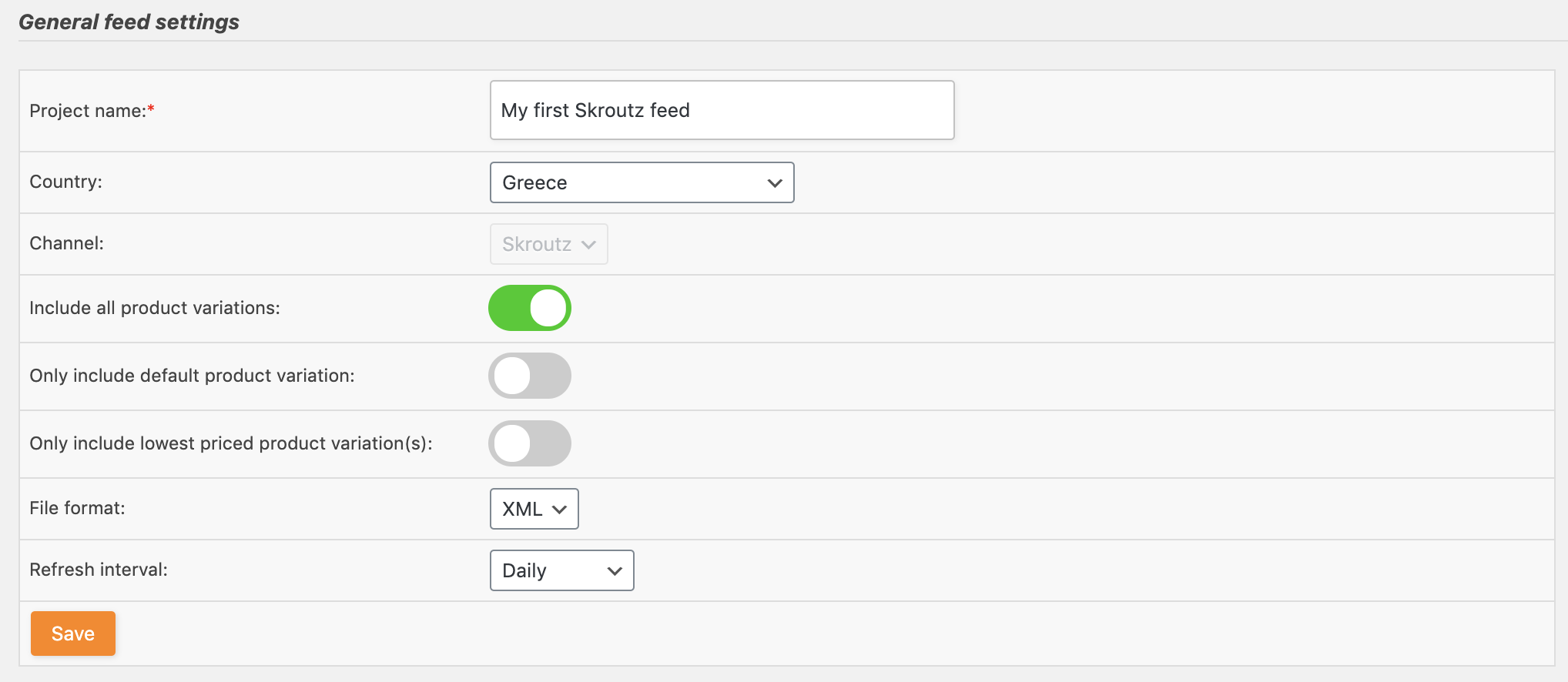The image size is (1568, 682).
Task: Open the Country dropdown showing Greece
Action: (x=641, y=182)
